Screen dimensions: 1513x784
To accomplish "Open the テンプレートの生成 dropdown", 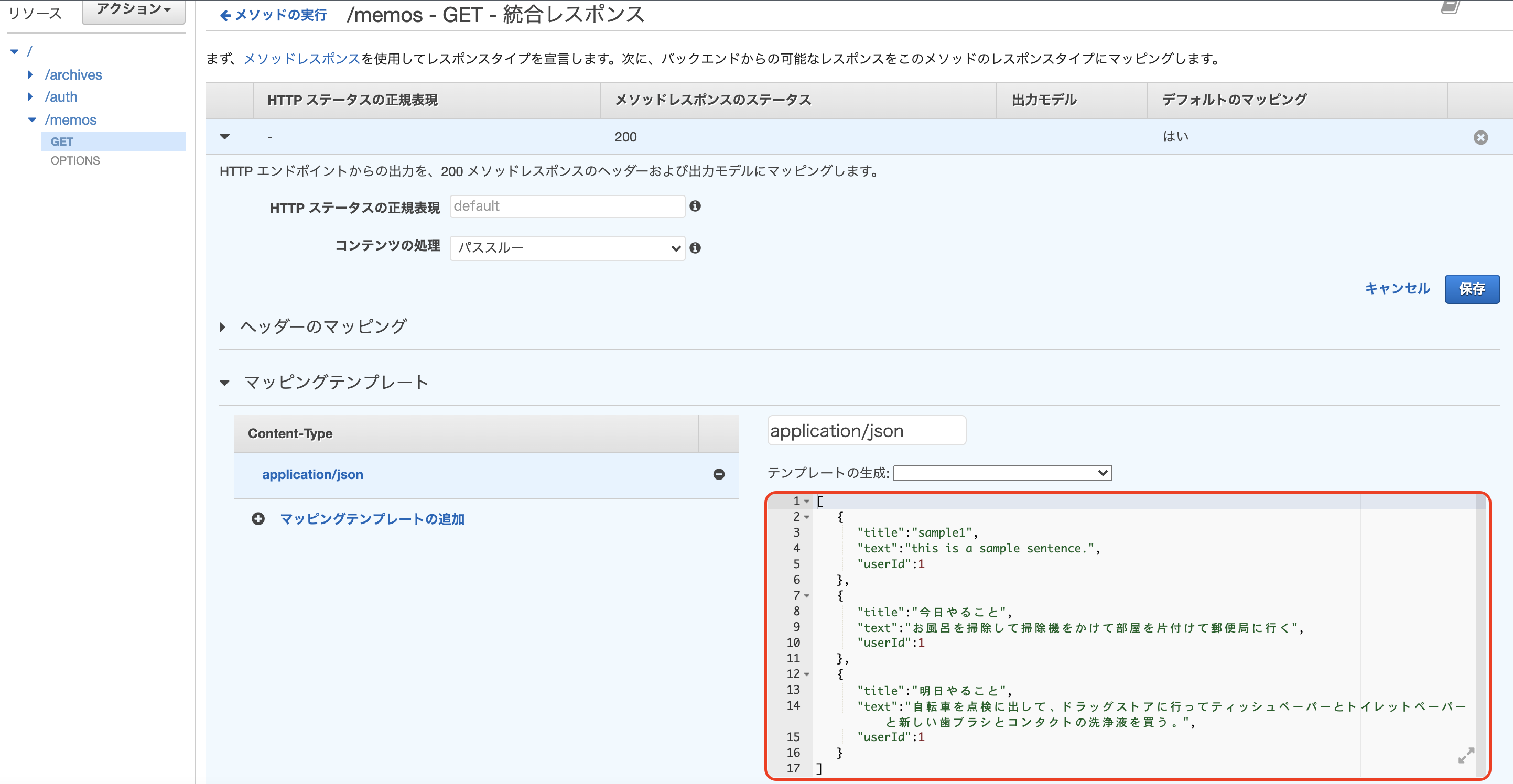I will tap(1002, 473).
